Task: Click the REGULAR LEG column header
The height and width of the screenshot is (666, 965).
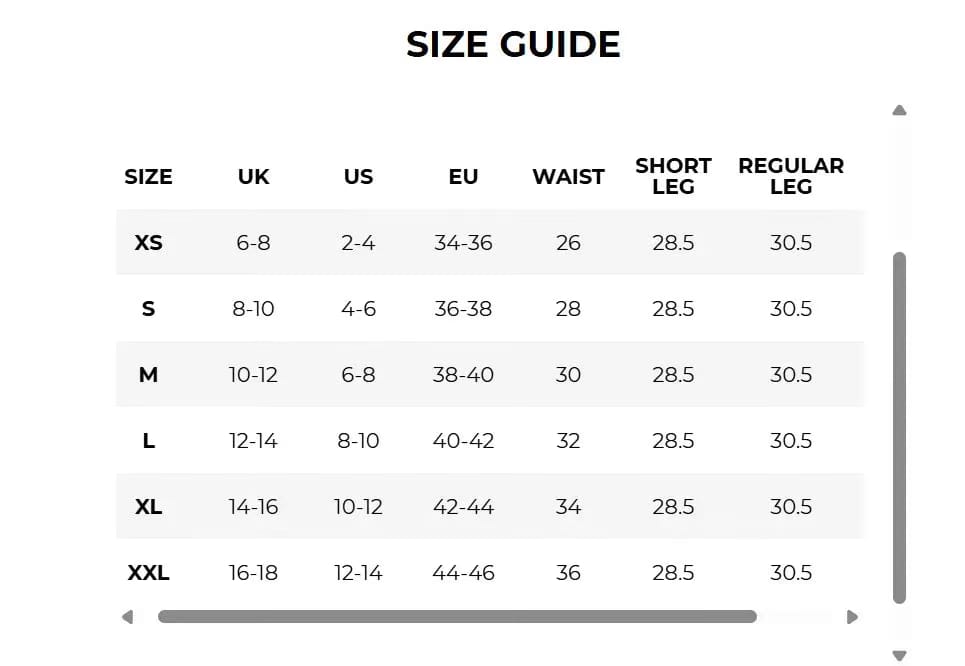Action: pos(791,176)
